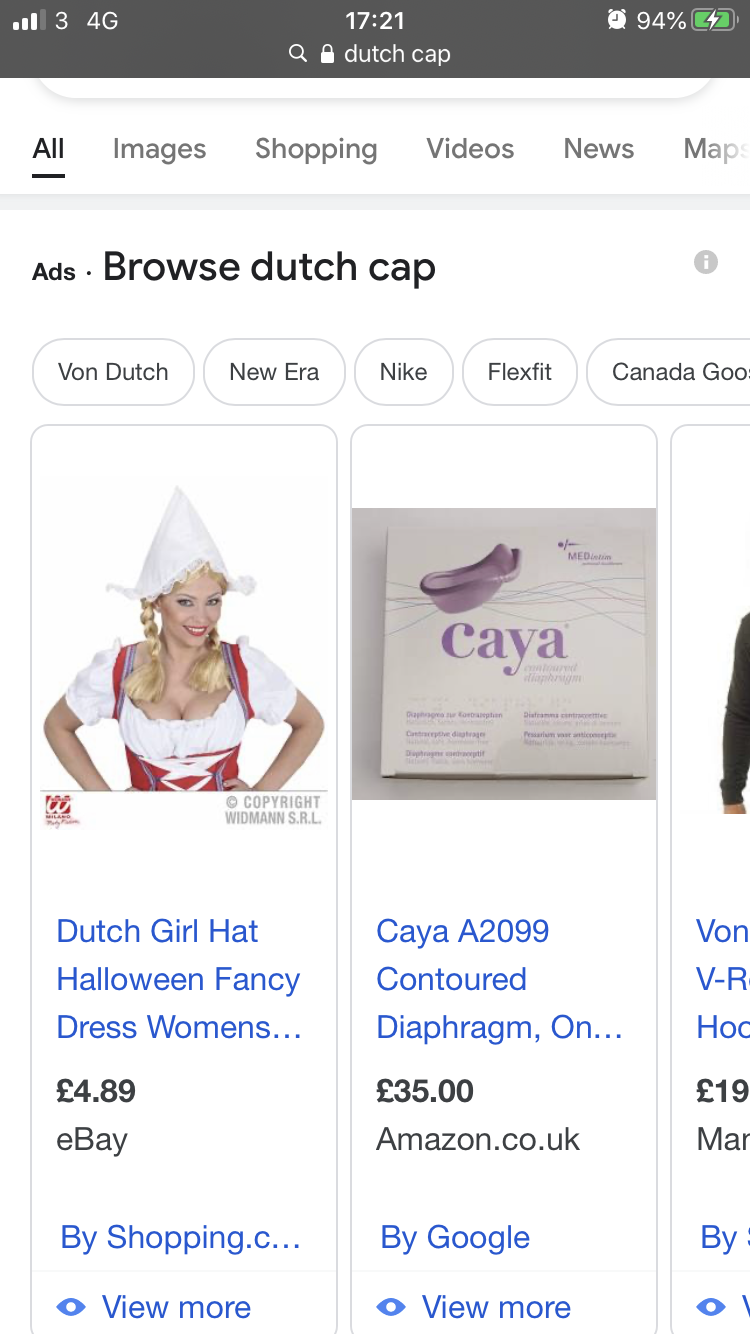Tap the signal strength bars icon

coord(29,21)
